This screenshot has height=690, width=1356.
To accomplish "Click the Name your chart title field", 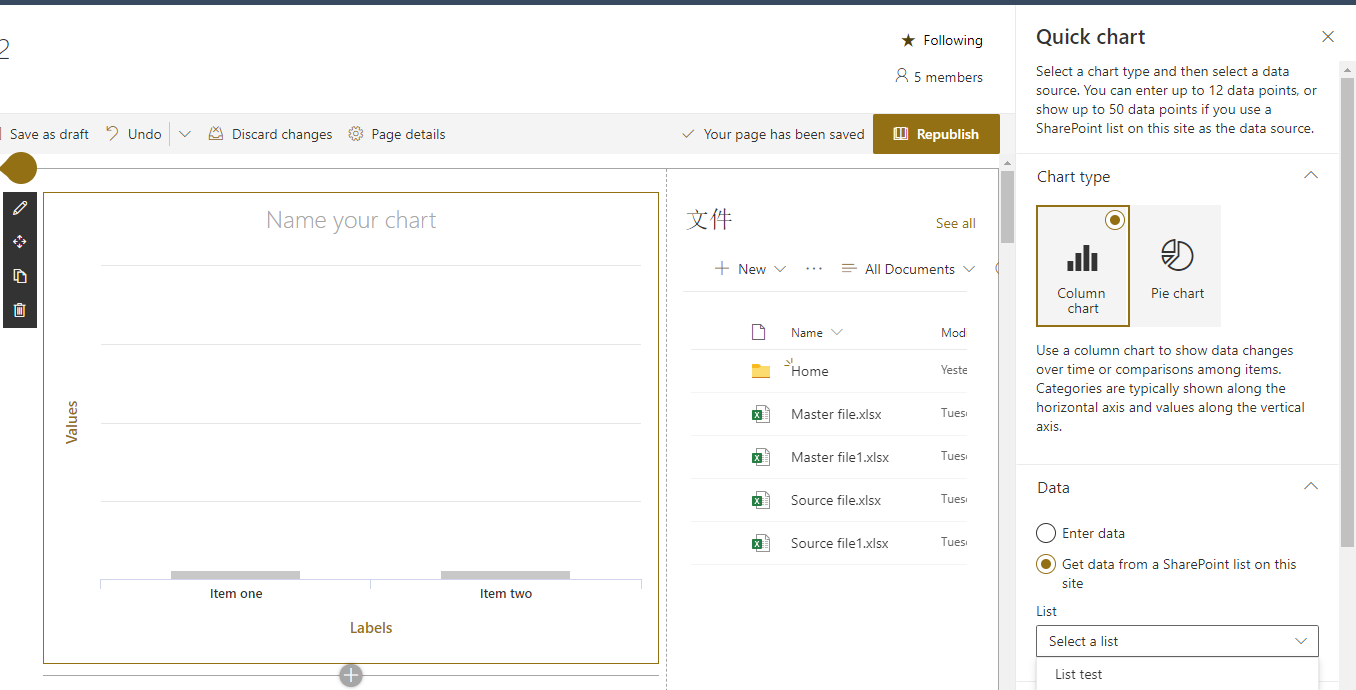I will (351, 220).
